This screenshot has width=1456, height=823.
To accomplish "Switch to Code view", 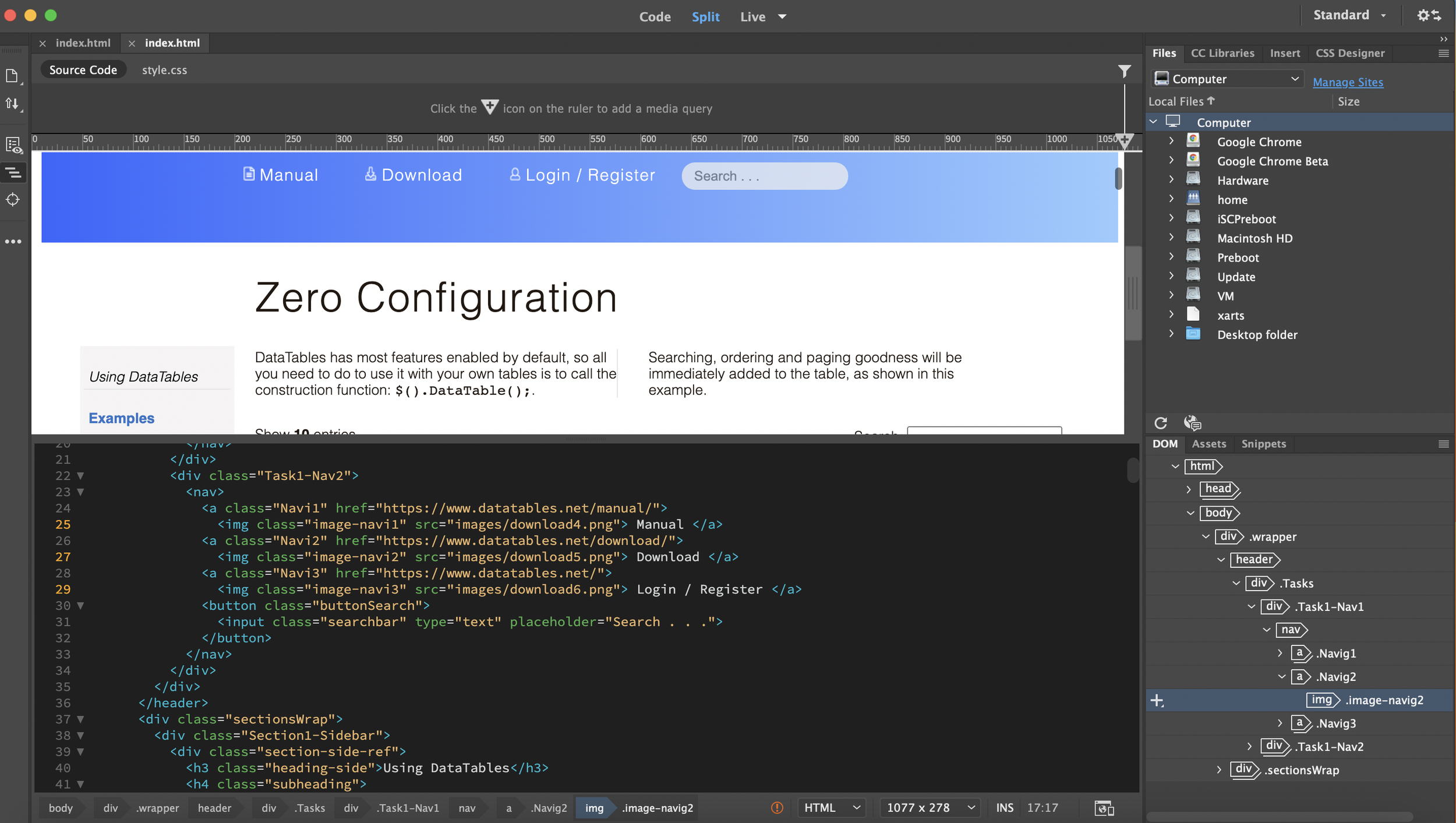I will click(655, 16).
